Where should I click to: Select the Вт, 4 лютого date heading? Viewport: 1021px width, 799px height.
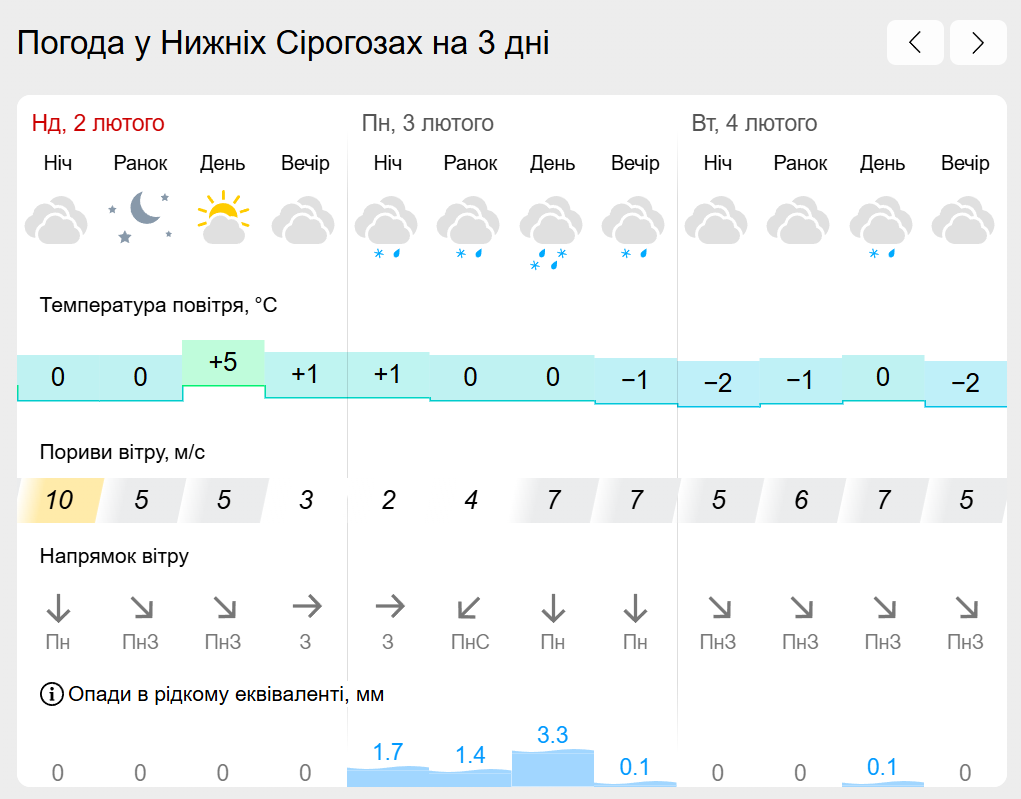[x=754, y=123]
